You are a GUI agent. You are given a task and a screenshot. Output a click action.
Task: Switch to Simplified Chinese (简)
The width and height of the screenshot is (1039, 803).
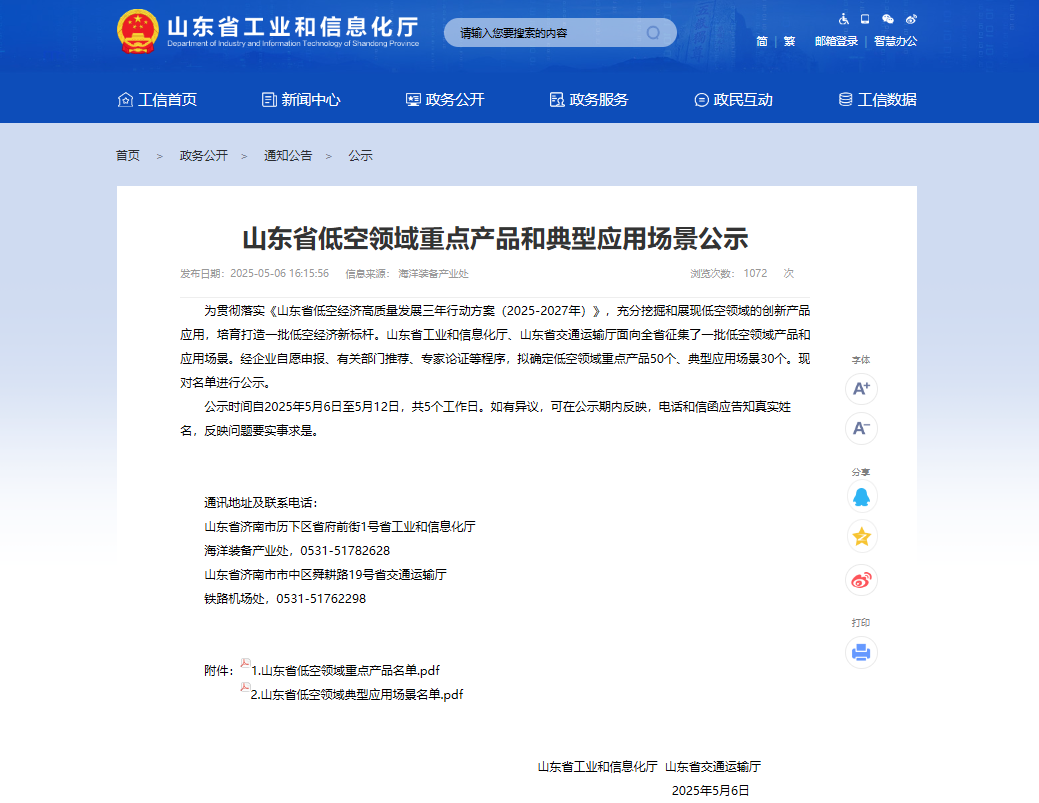pos(762,41)
